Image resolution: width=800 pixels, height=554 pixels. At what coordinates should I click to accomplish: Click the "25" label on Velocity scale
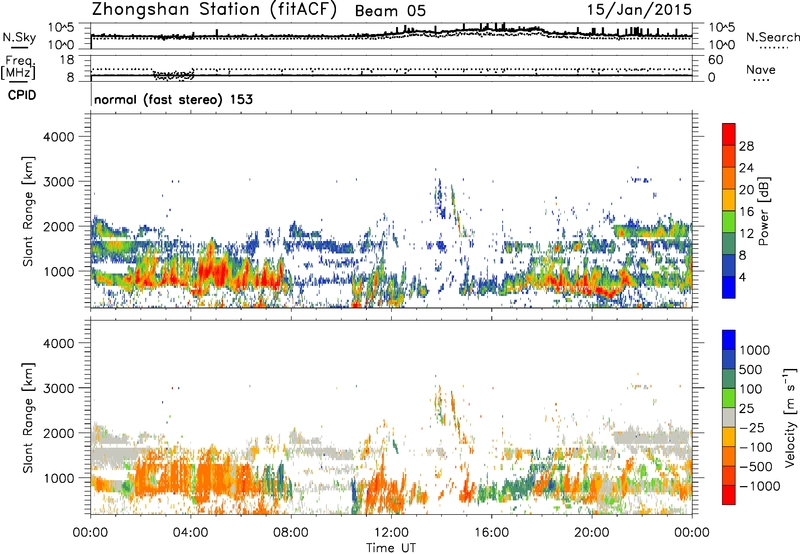tap(747, 408)
